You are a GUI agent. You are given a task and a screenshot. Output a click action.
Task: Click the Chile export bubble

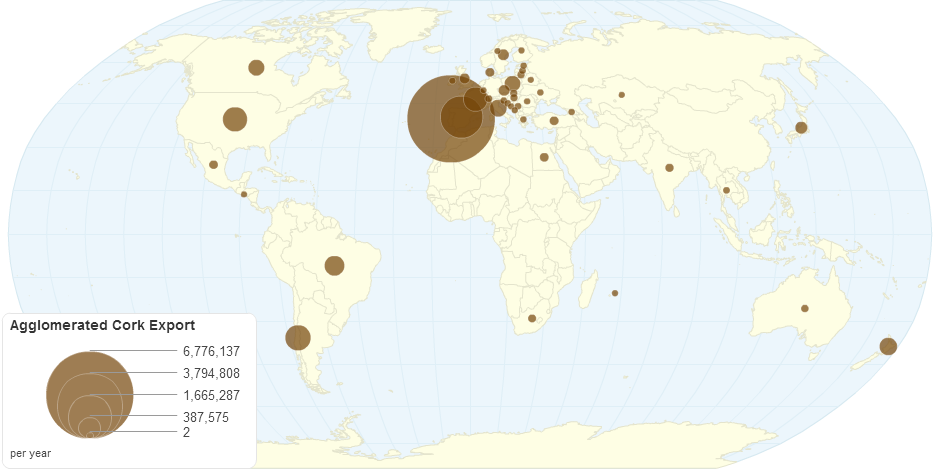[298, 338]
